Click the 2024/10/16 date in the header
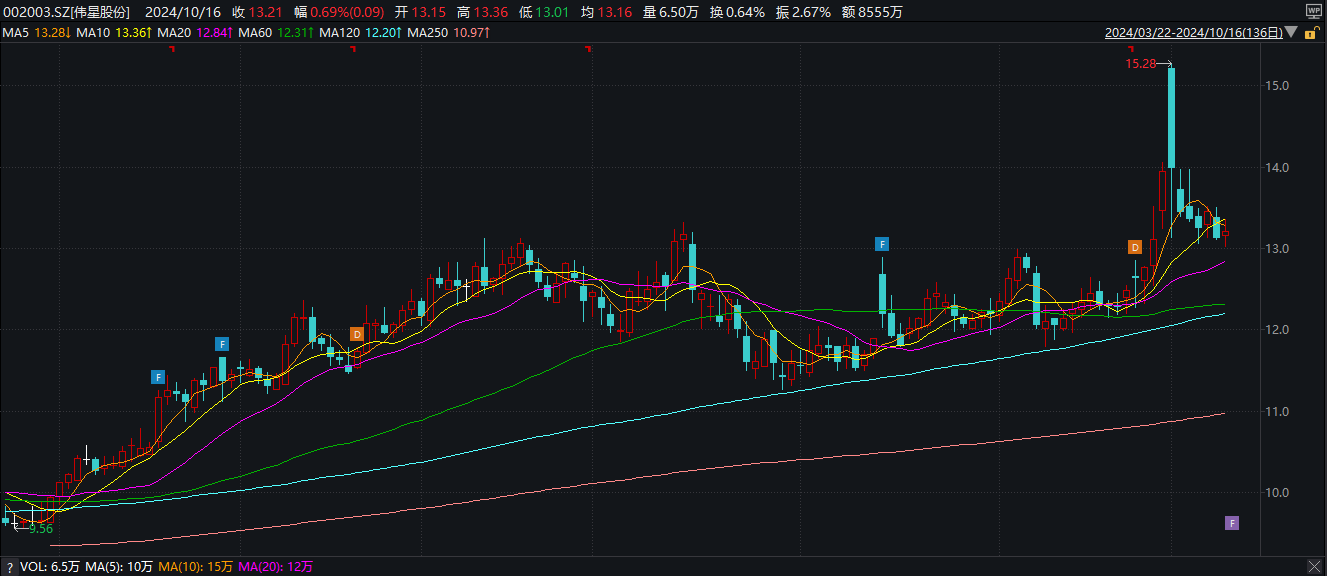This screenshot has width=1327, height=576. (x=182, y=12)
